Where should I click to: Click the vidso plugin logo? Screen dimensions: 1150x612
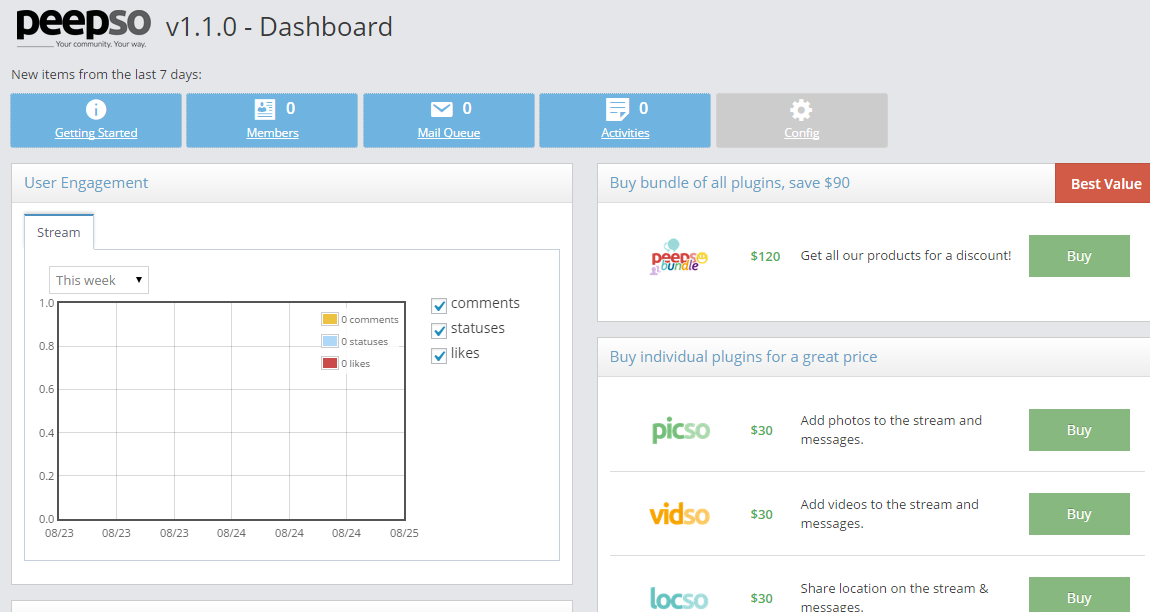coord(680,514)
